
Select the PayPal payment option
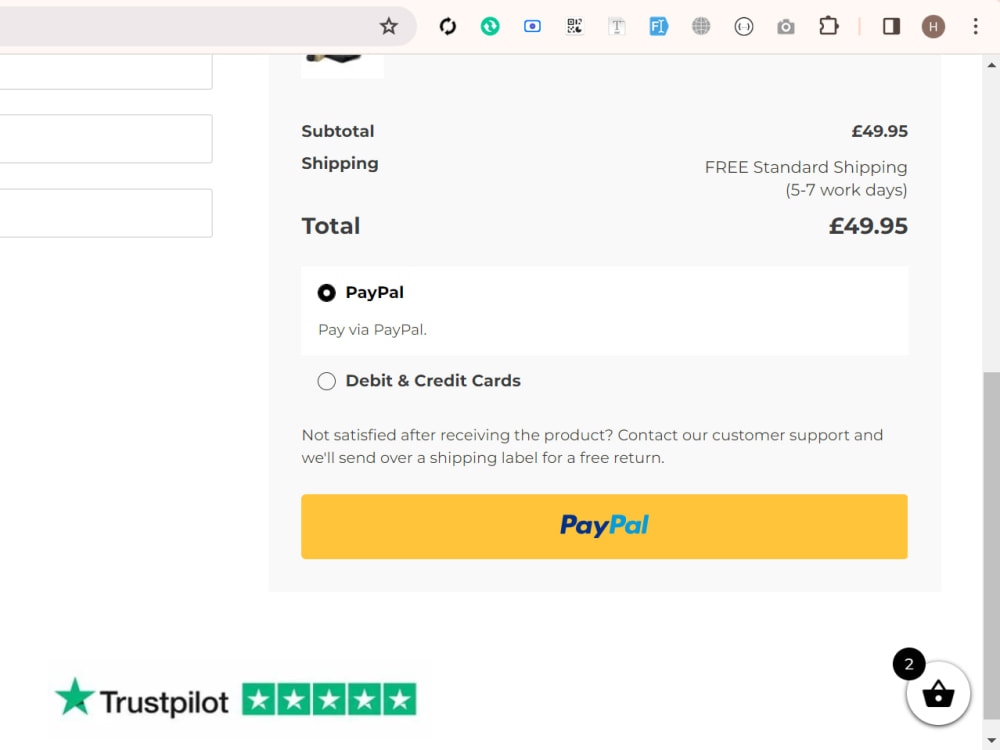point(327,293)
